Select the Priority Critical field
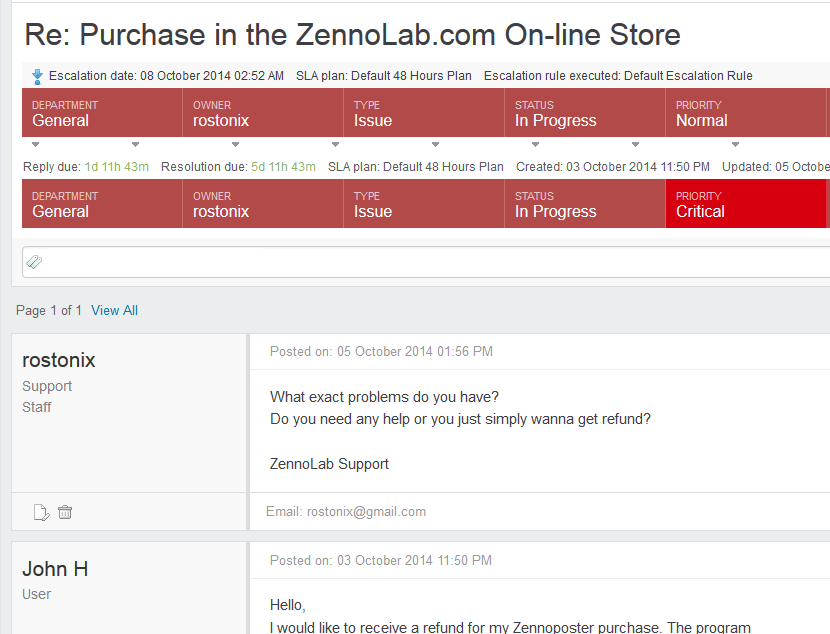The image size is (830, 634). [x=746, y=204]
